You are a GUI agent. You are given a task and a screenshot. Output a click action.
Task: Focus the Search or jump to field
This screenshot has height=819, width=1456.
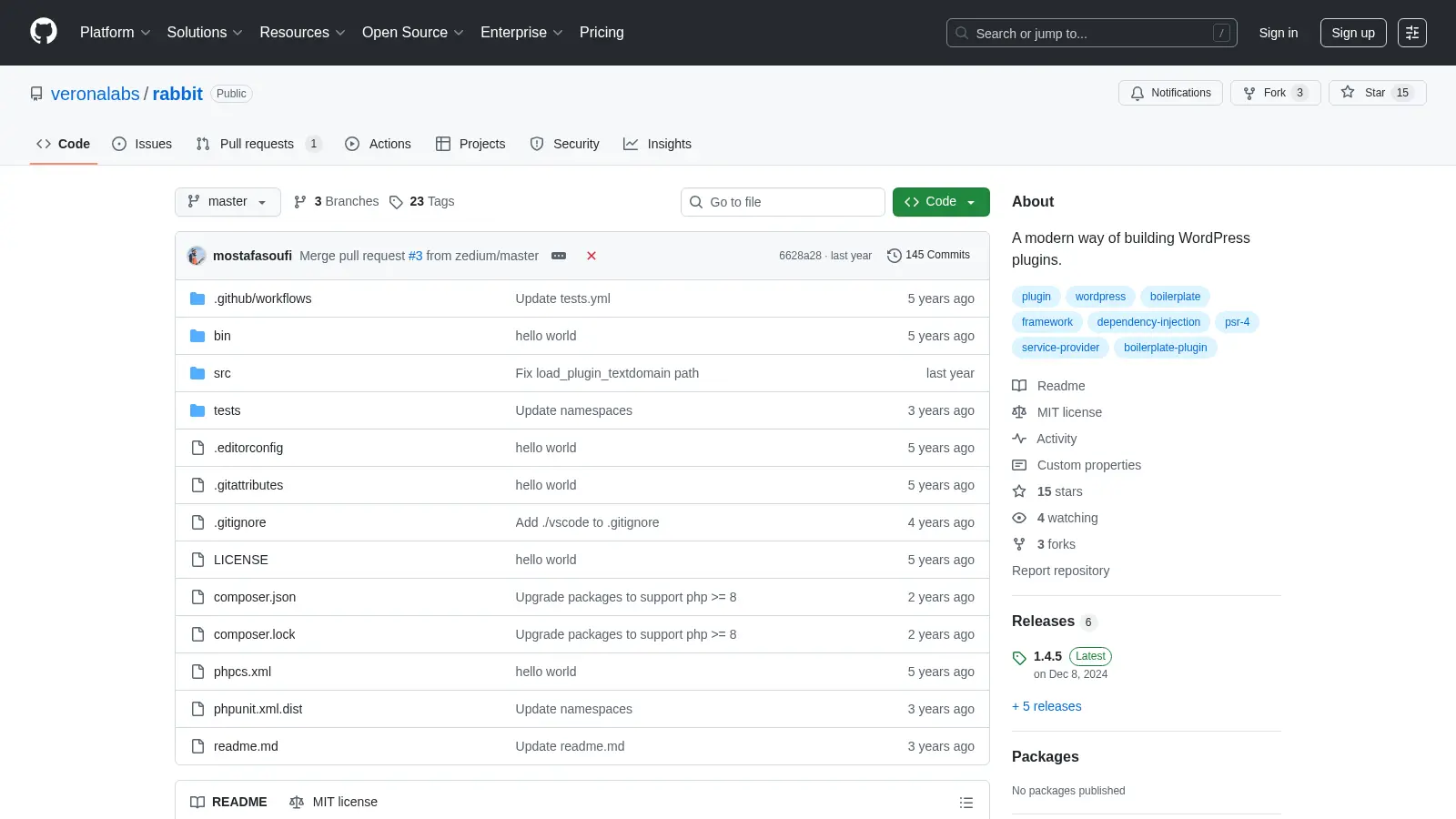(x=1092, y=33)
